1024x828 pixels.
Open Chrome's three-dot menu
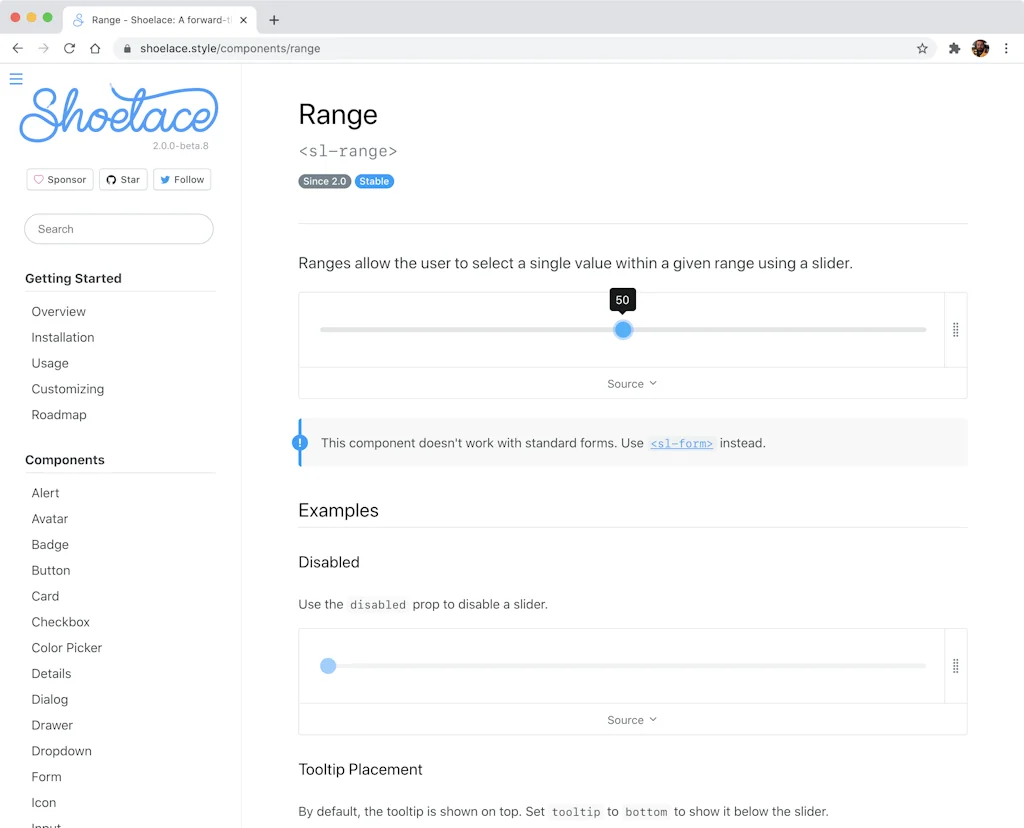pos(1006,48)
